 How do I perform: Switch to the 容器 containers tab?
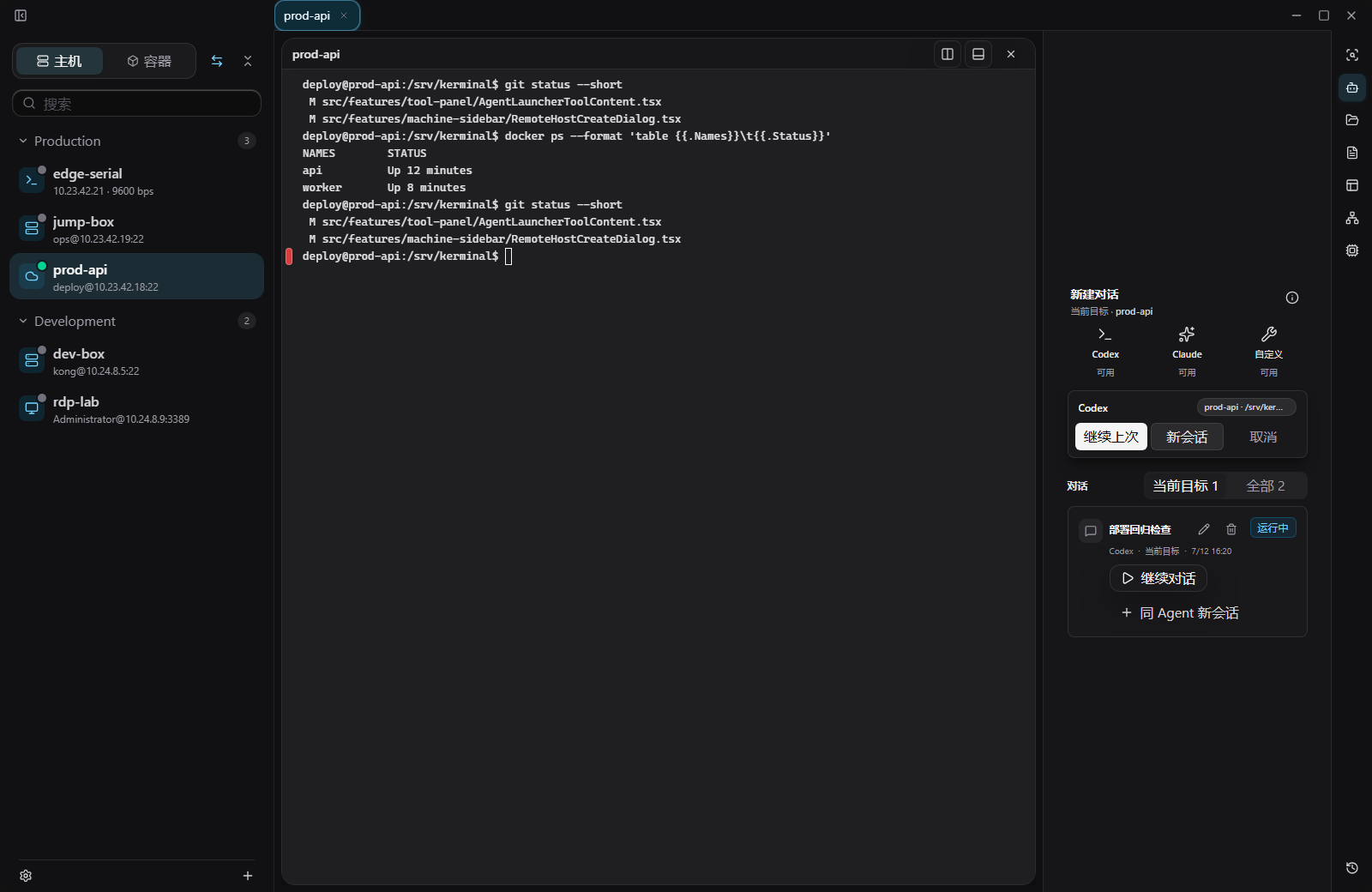[x=149, y=61]
